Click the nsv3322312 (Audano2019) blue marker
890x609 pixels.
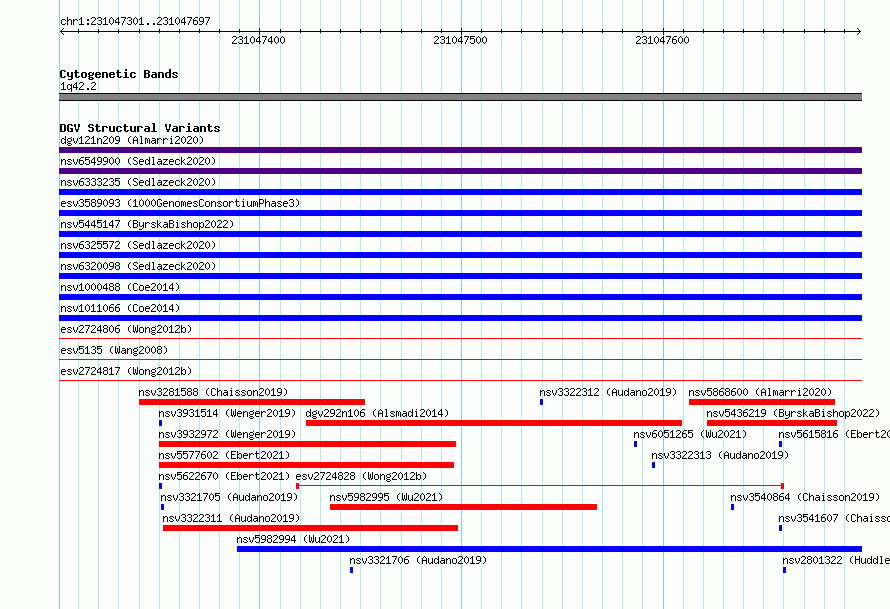pos(541,402)
